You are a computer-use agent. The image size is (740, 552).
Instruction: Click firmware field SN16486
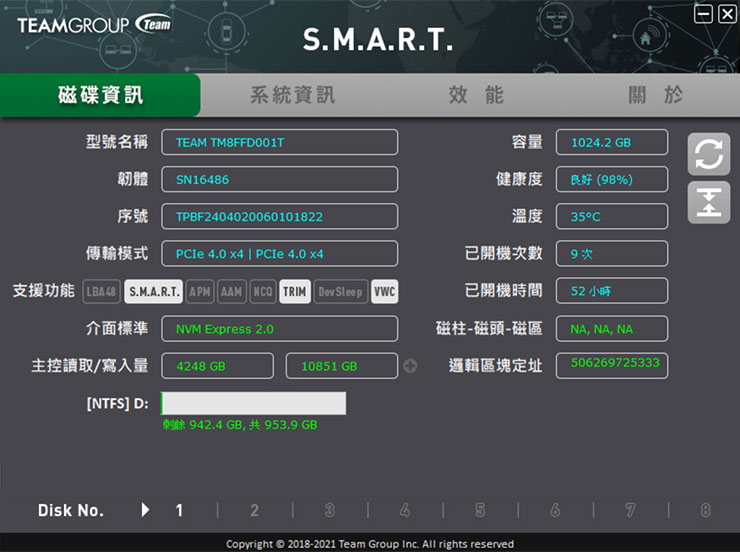279,179
